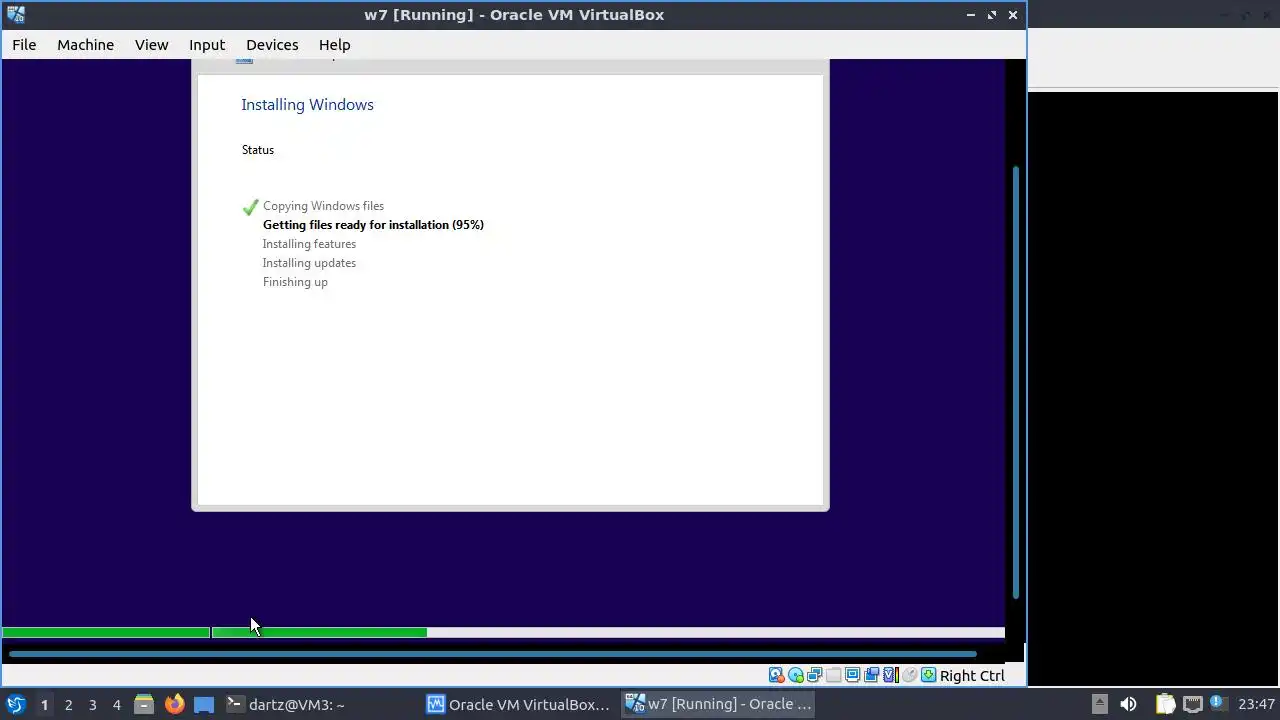Open the application launcher menu icon
The width and height of the screenshot is (1280, 720).
click(x=16, y=704)
